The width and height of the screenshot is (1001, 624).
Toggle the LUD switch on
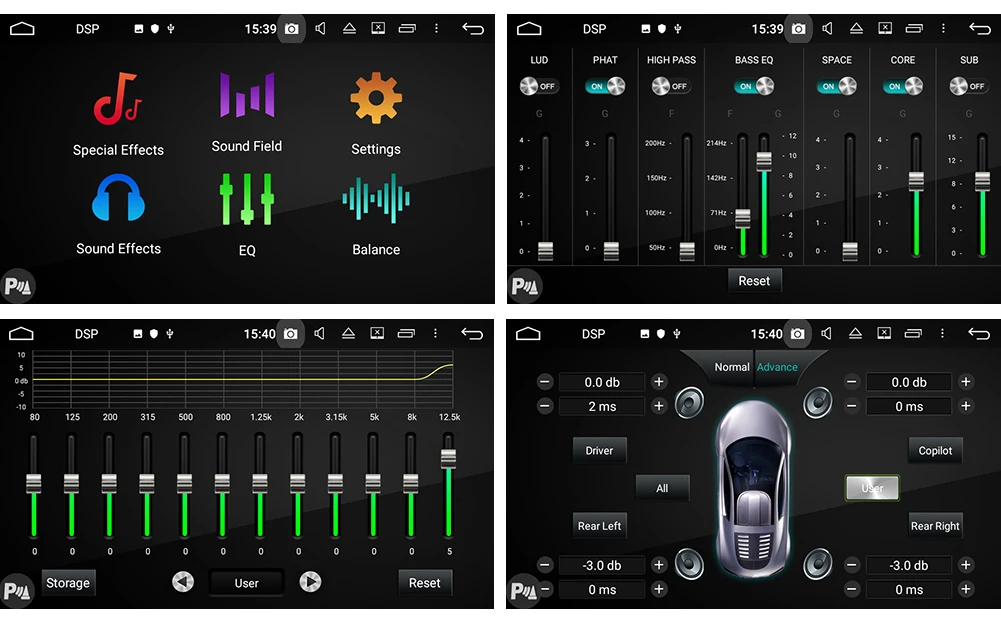click(539, 86)
